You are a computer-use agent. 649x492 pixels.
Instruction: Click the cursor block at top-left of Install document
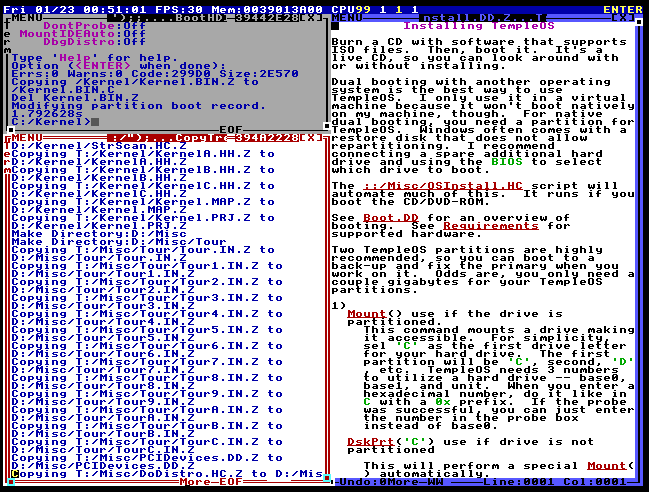pos(335,26)
